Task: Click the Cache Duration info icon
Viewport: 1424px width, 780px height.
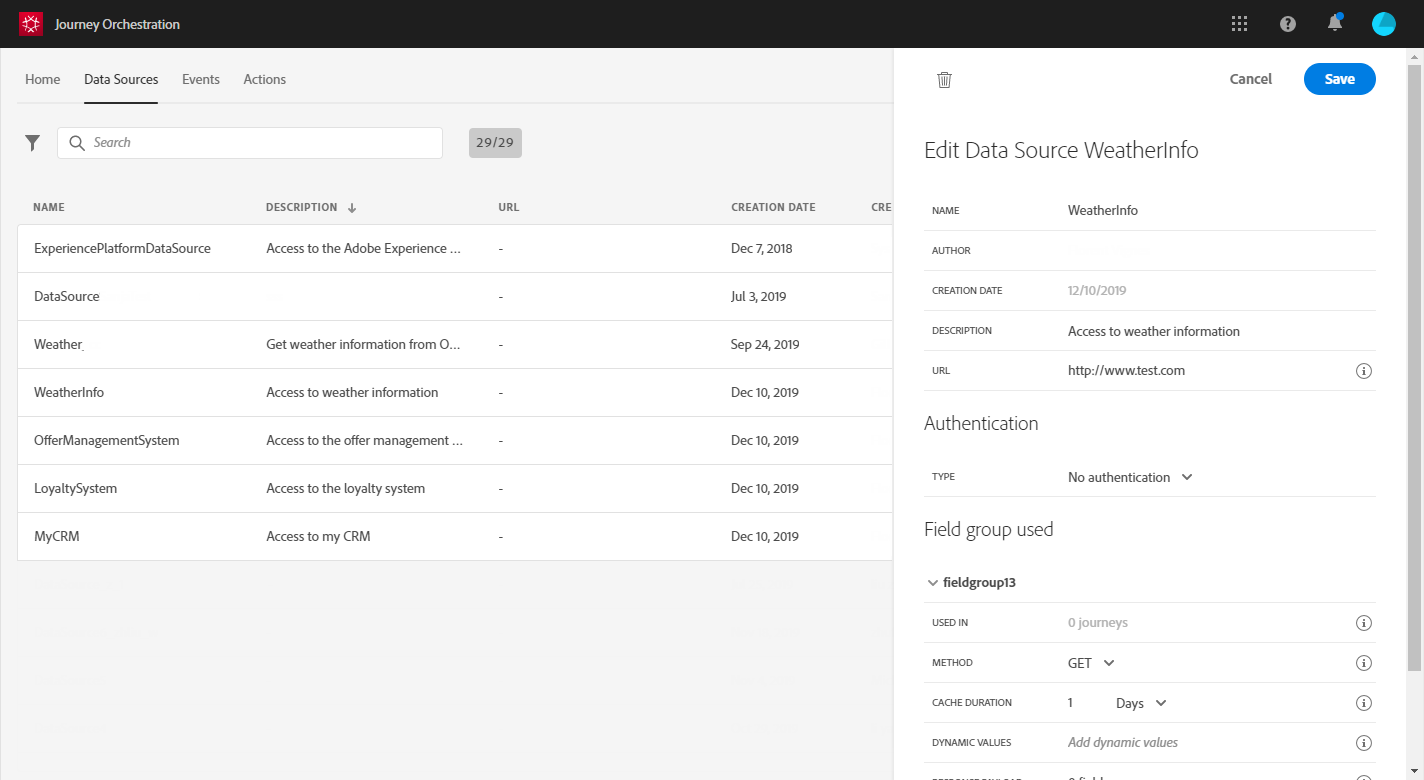Action: pyautogui.click(x=1363, y=703)
